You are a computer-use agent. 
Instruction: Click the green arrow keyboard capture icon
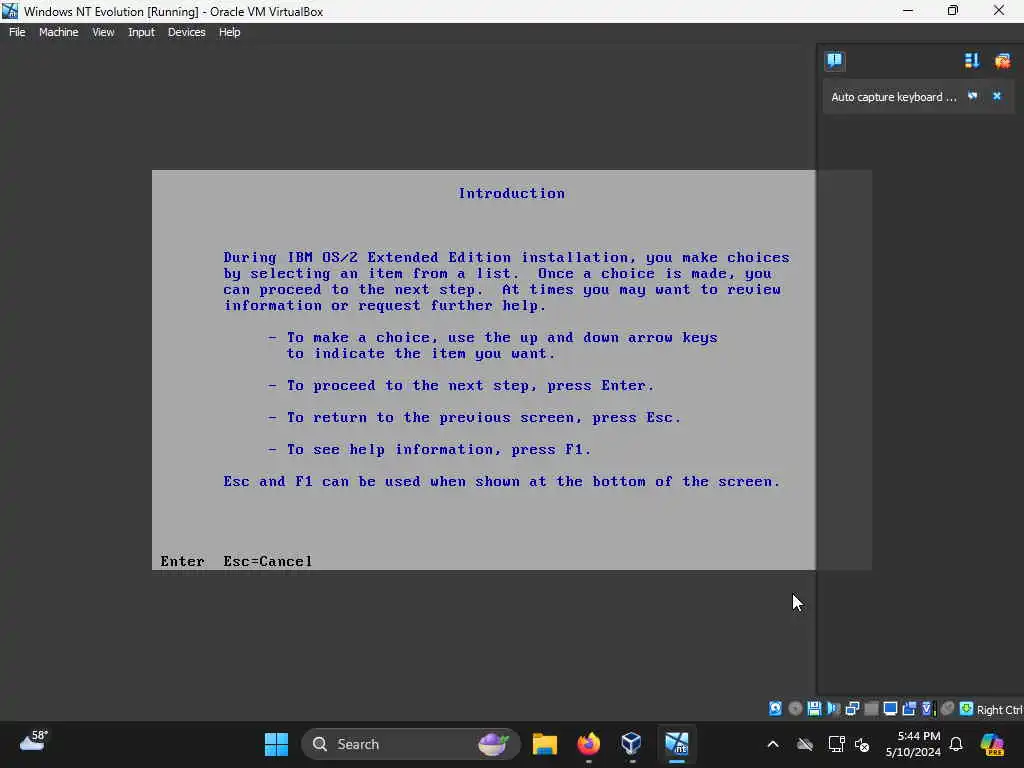[x=967, y=709]
